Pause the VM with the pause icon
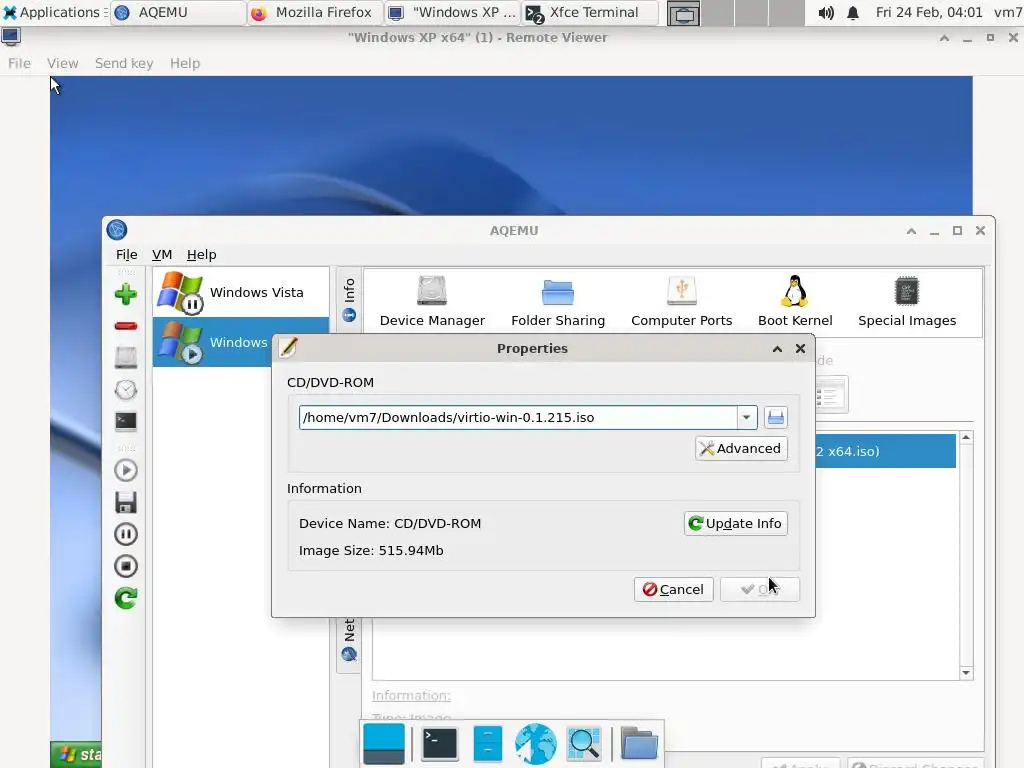 (125, 534)
